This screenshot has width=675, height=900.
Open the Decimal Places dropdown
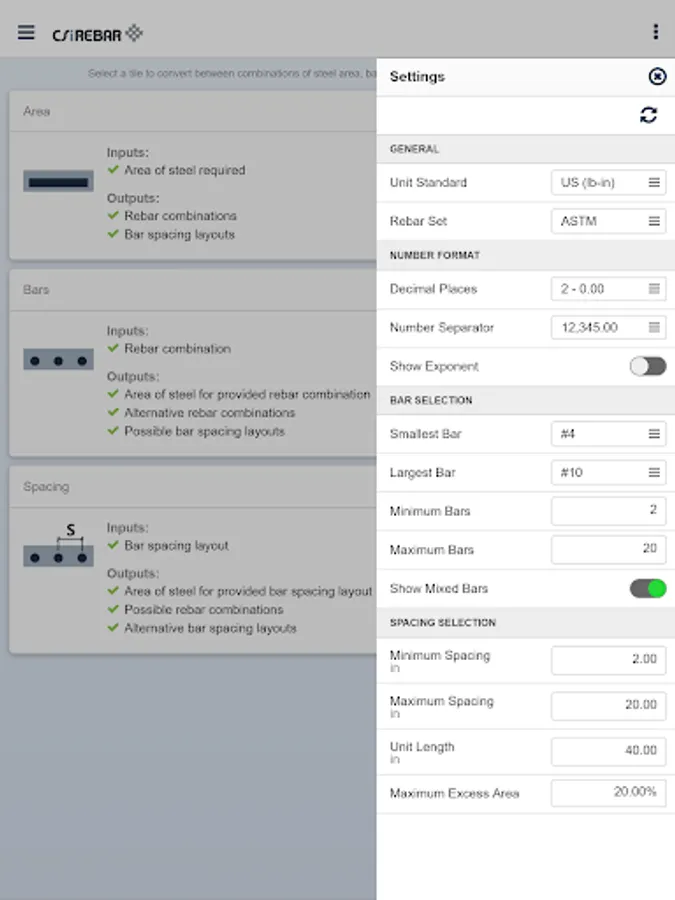coord(608,289)
